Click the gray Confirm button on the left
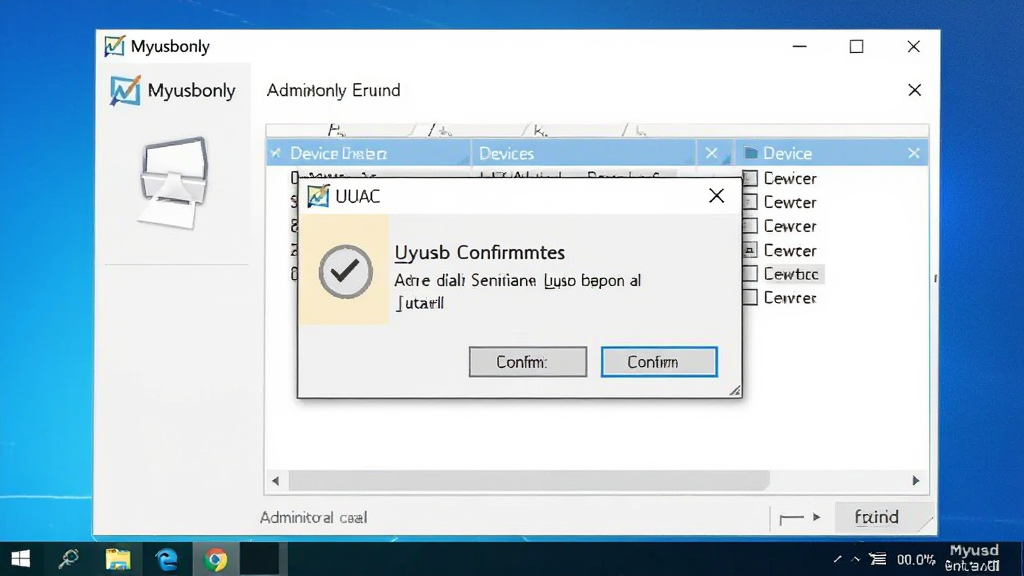The width and height of the screenshot is (1024, 576). coord(528,362)
